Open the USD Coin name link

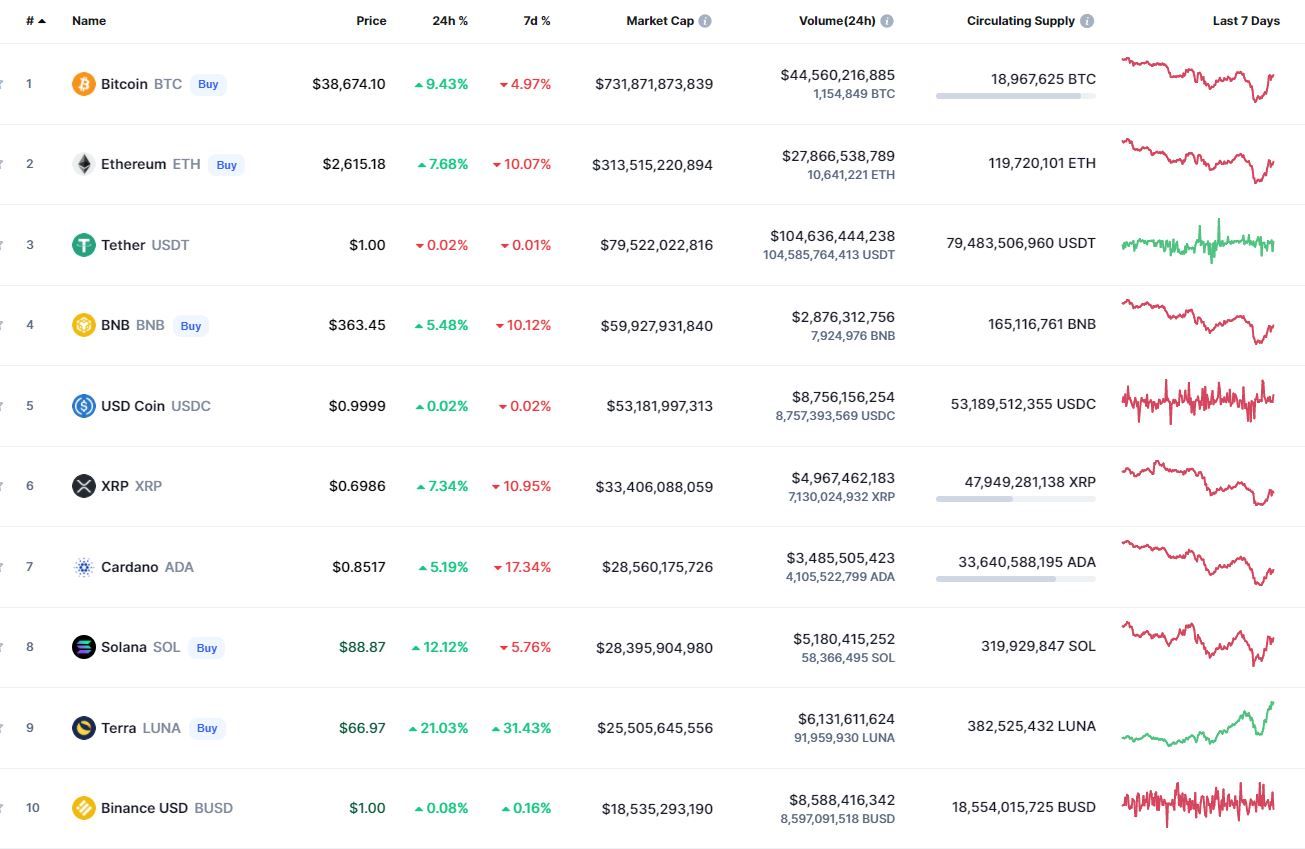point(133,406)
